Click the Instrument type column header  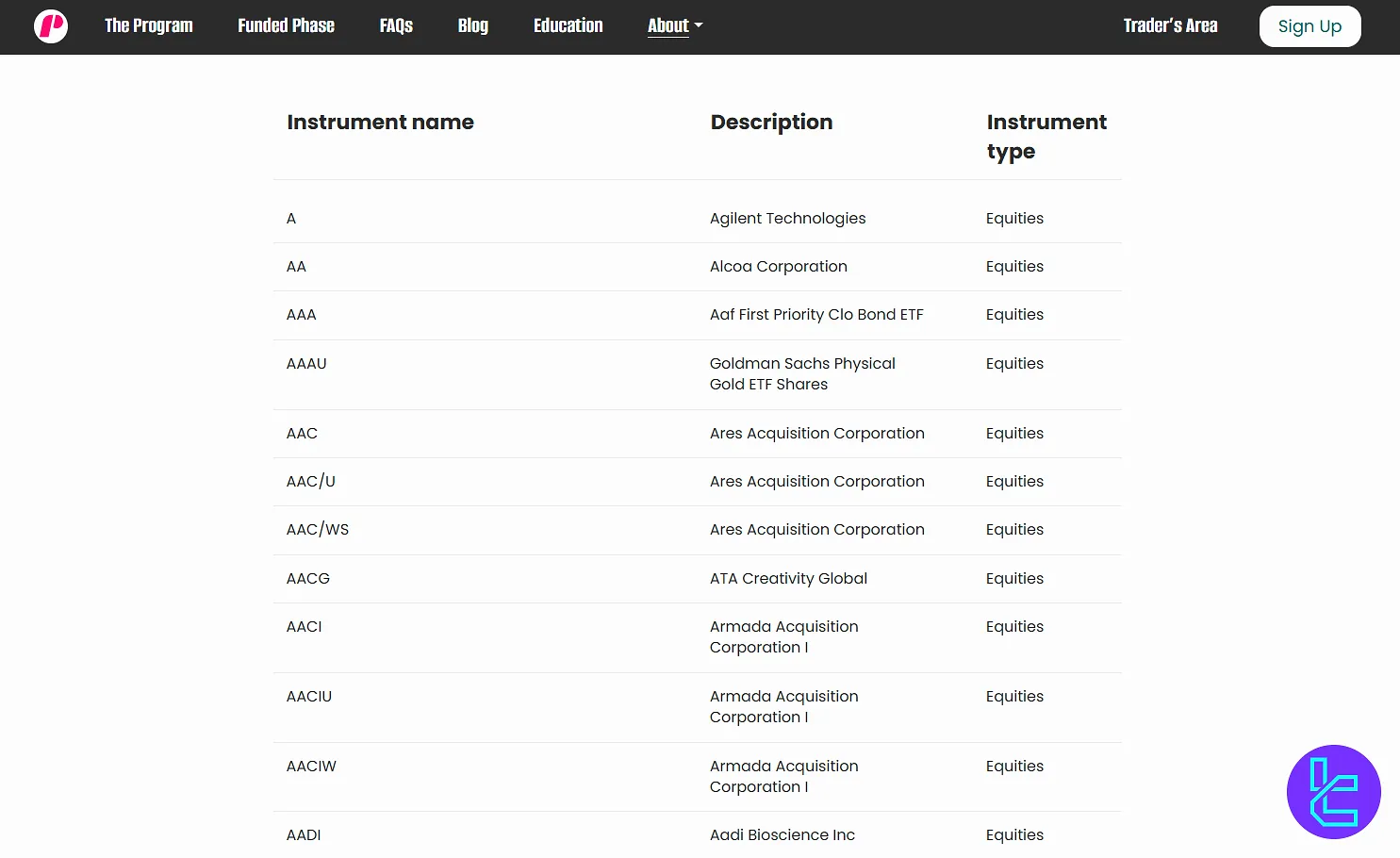(x=1046, y=137)
